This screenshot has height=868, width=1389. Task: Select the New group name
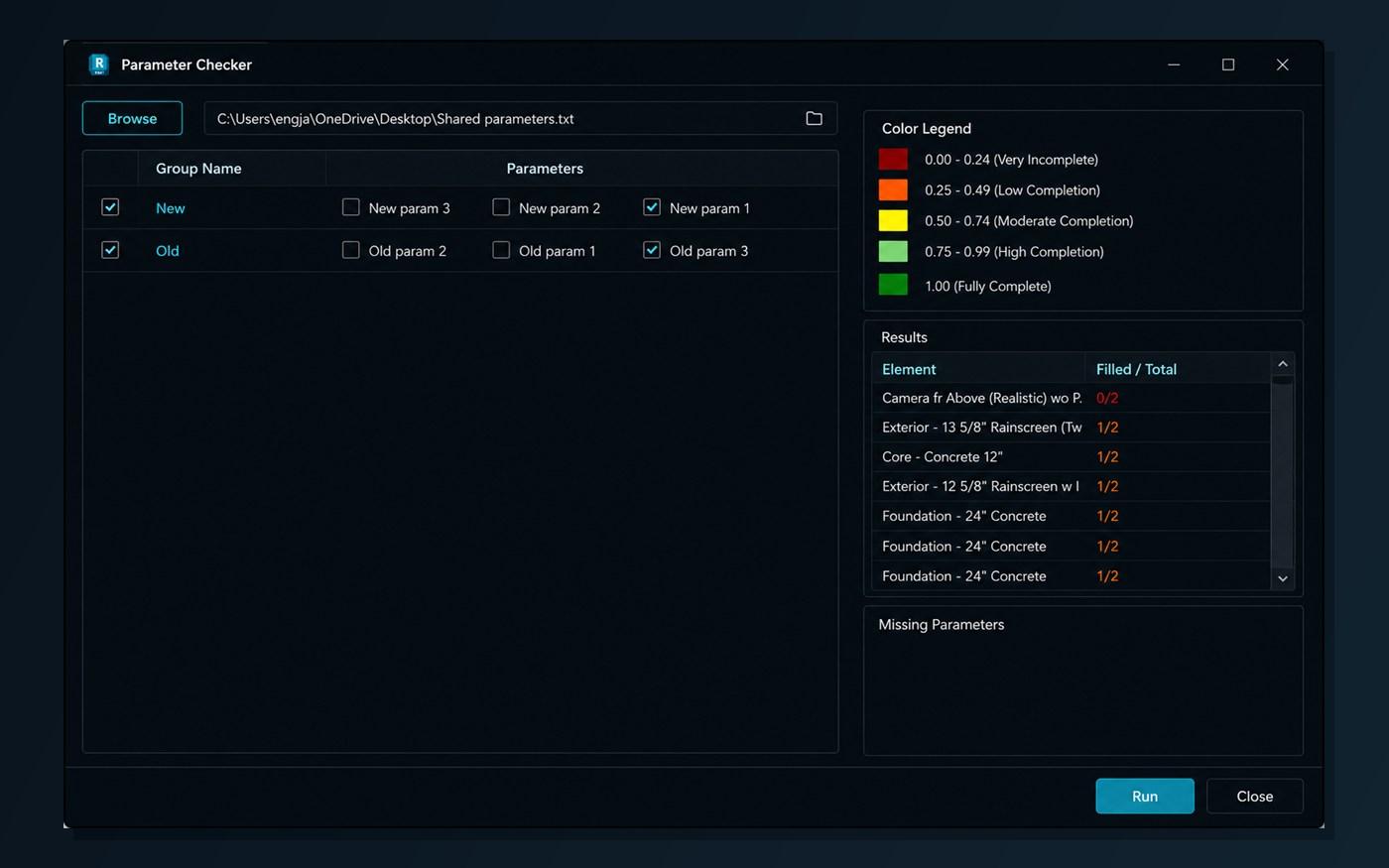(171, 208)
